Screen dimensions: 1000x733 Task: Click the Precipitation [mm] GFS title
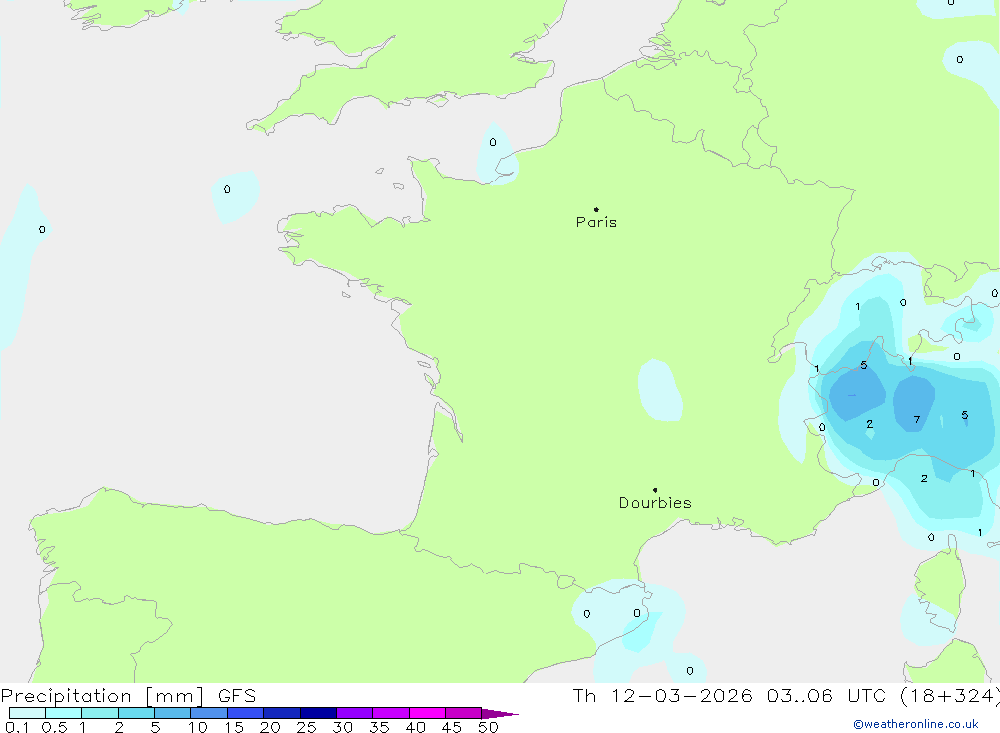tap(128, 695)
